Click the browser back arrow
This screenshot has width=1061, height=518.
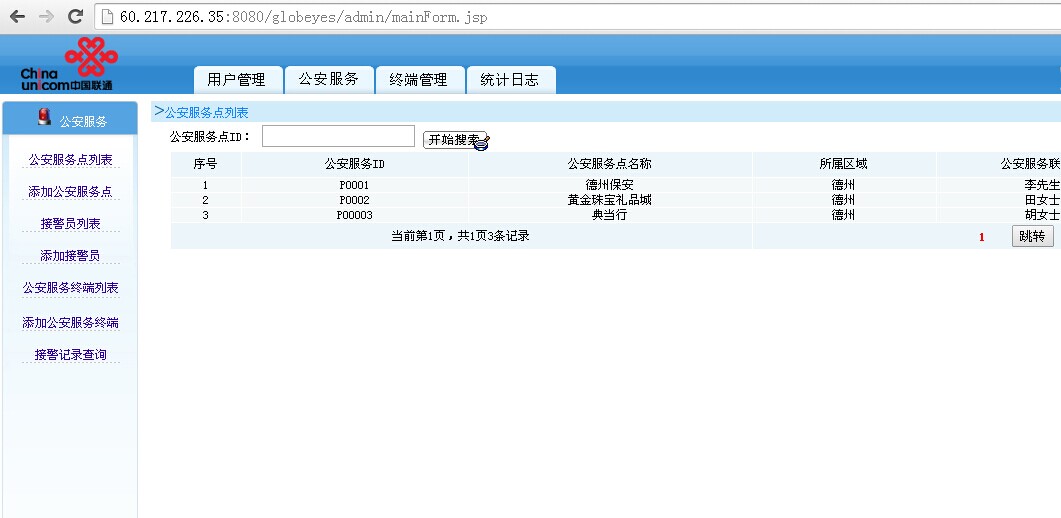click(16, 17)
